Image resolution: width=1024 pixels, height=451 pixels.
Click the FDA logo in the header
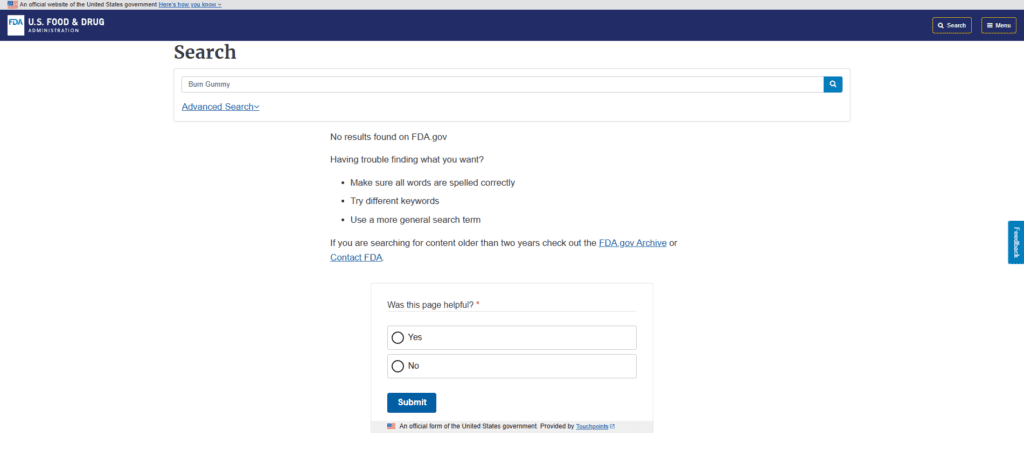point(16,25)
